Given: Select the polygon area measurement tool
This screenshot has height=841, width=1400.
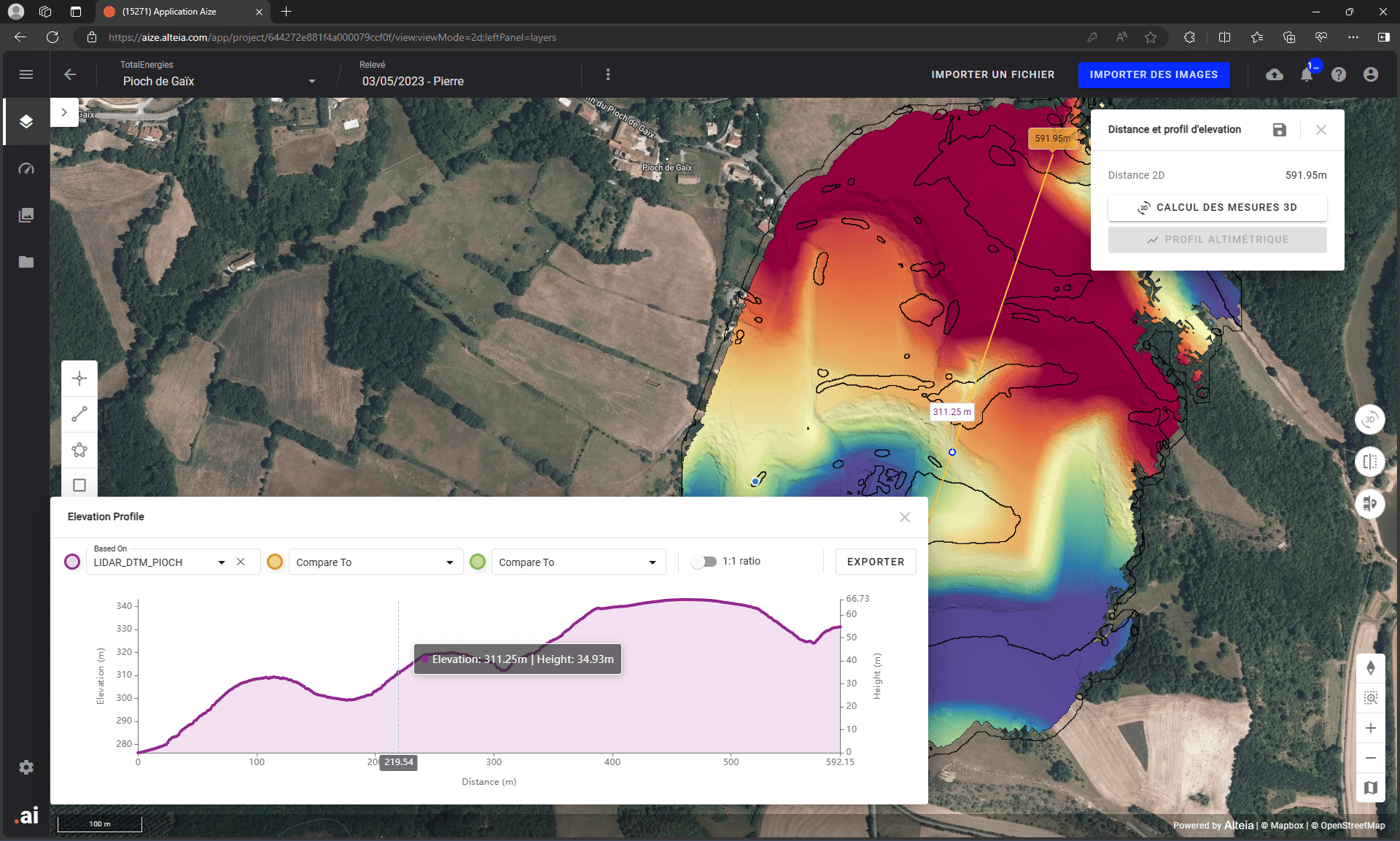Looking at the screenshot, I should click(79, 450).
